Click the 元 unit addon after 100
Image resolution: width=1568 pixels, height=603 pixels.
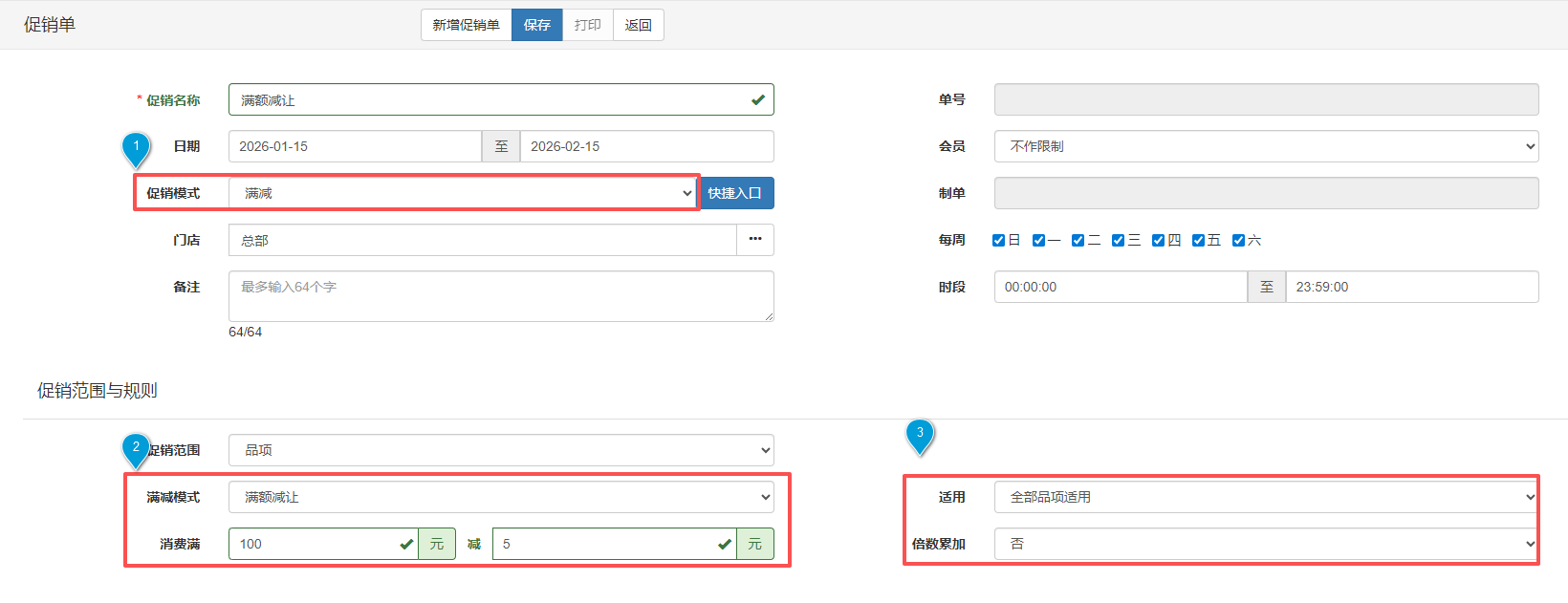pyautogui.click(x=436, y=544)
